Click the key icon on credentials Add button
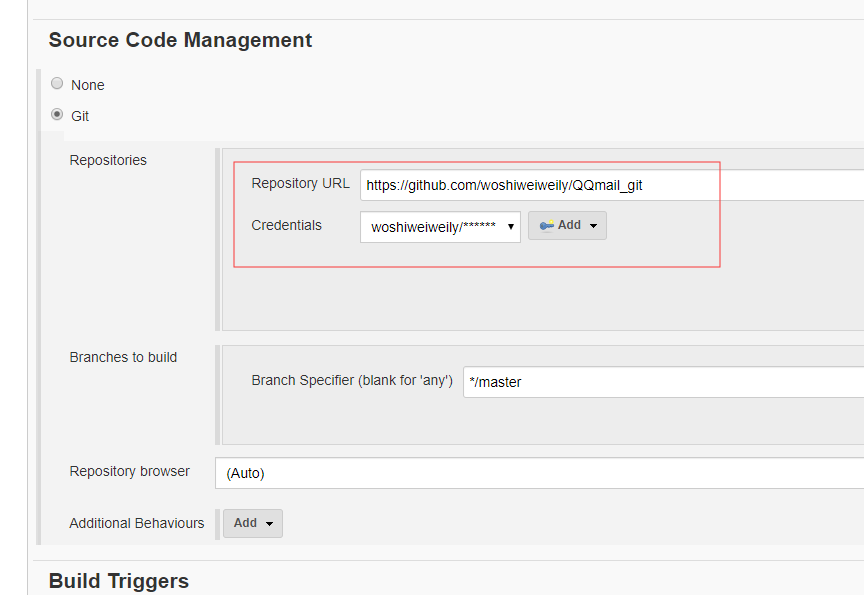The image size is (864, 595). 547,225
